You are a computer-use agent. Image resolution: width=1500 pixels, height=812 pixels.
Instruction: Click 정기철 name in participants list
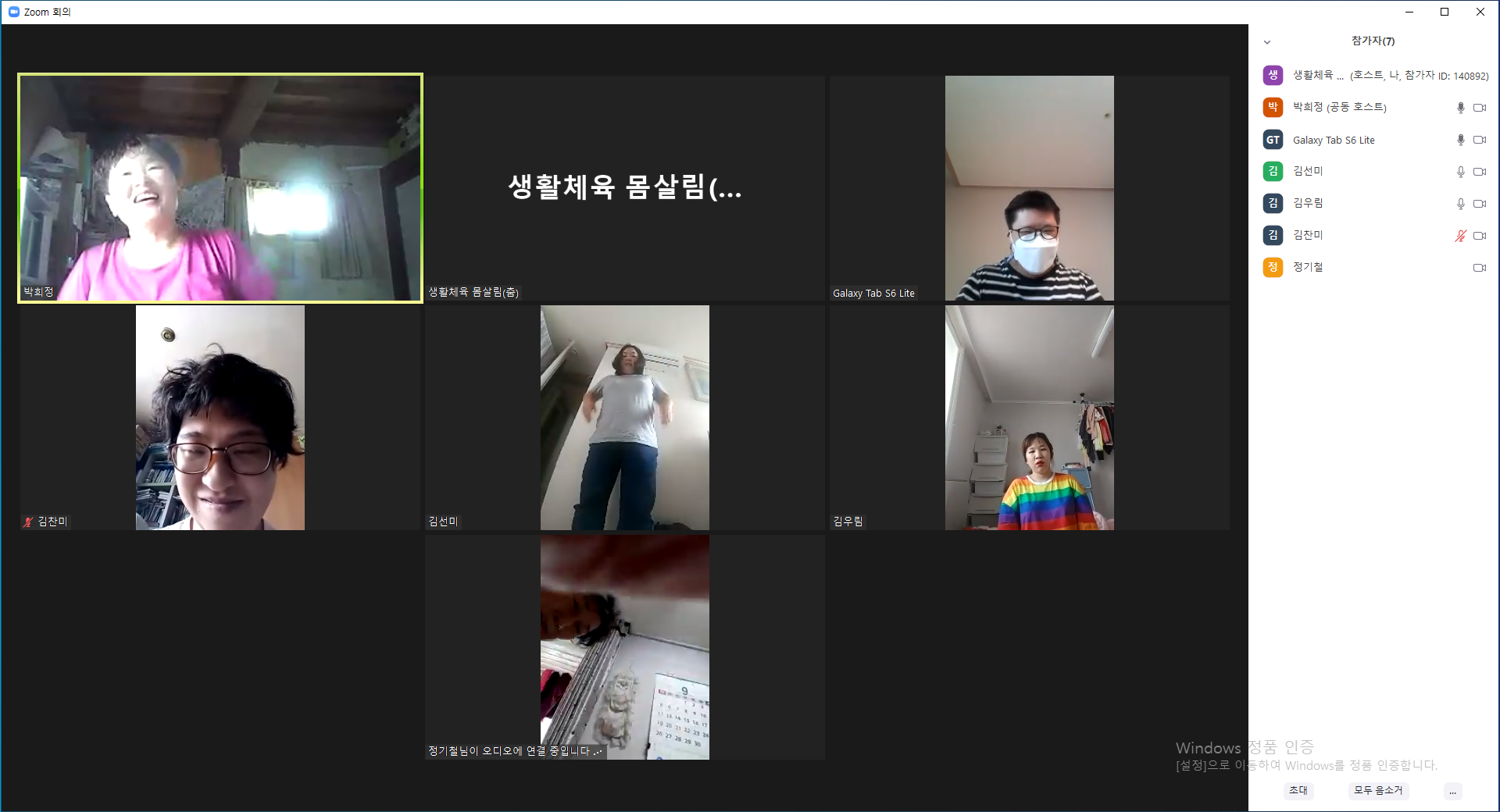pyautogui.click(x=1308, y=267)
